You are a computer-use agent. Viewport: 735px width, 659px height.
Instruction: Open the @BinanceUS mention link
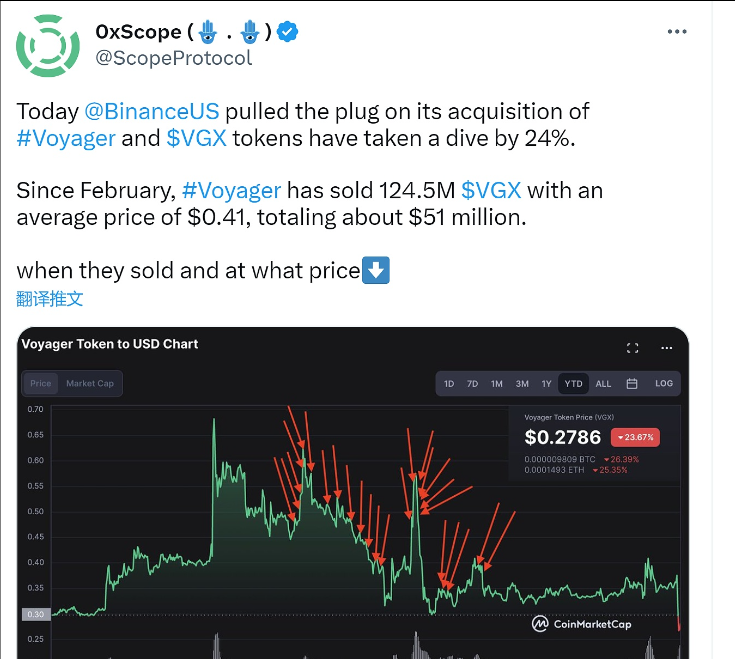click(x=153, y=111)
